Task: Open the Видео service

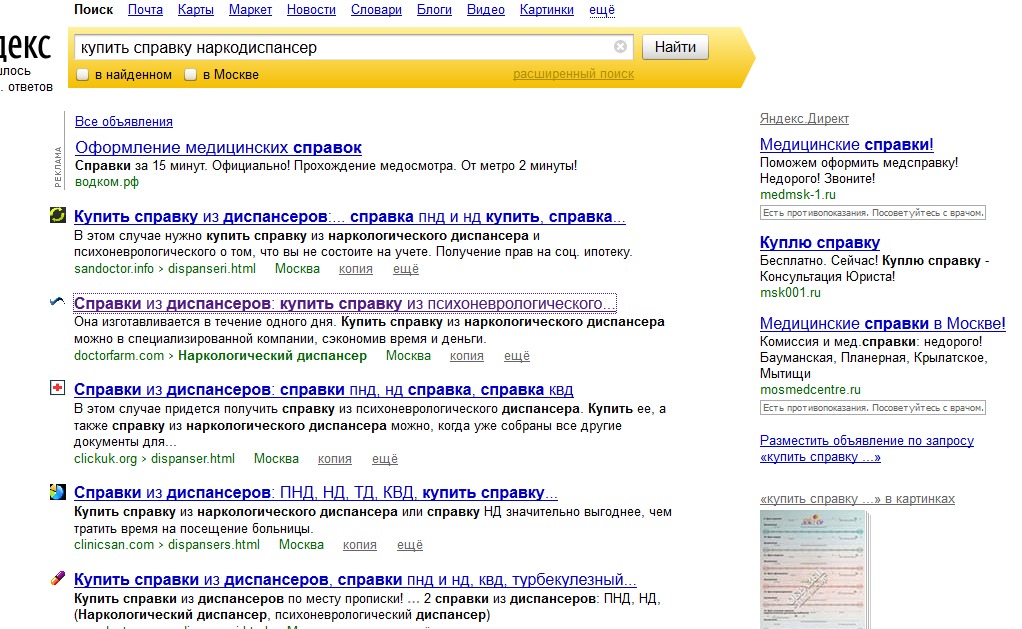Action: tap(486, 10)
